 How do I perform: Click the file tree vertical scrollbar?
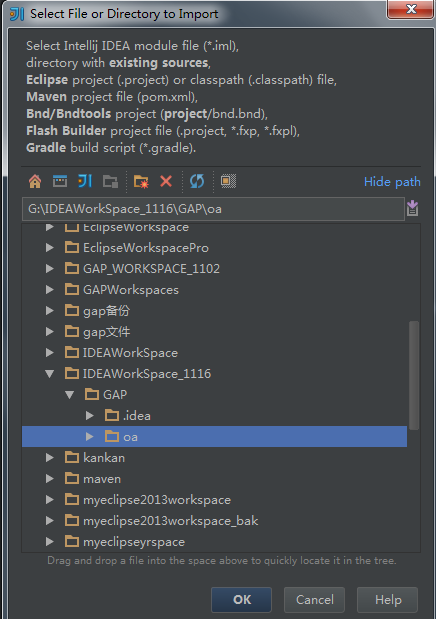pos(413,375)
